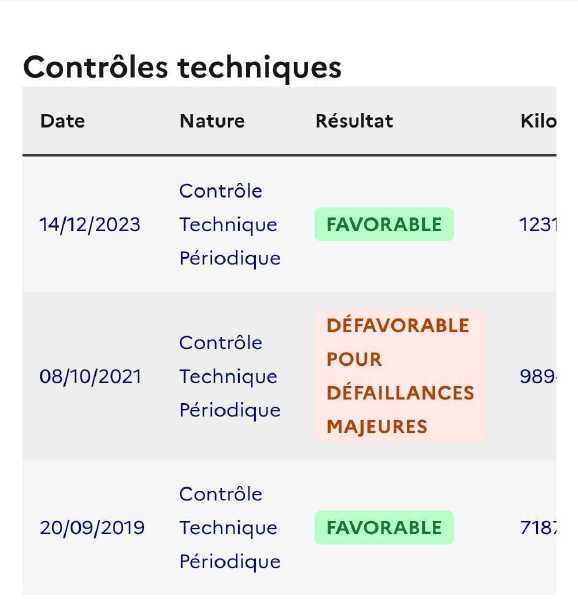This screenshot has width=578, height=600.
Task: Click the date 14/12/2023
Action: coord(90,225)
